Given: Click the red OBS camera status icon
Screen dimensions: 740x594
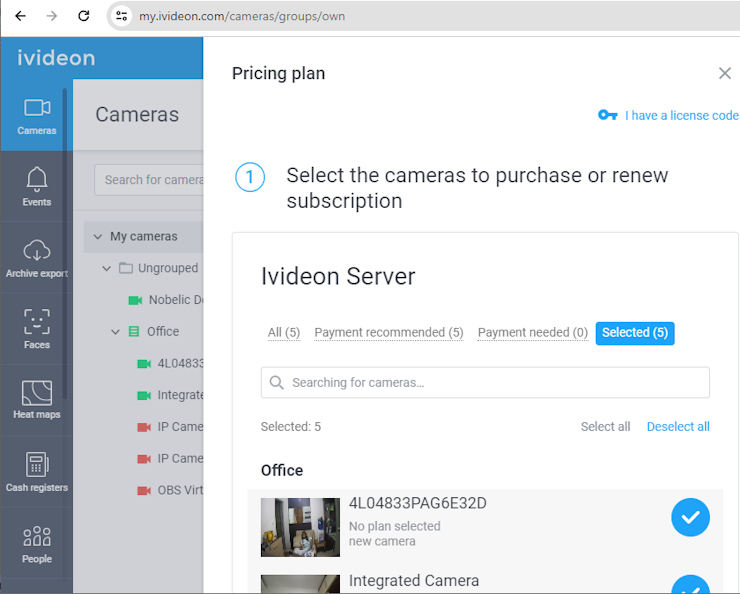Looking at the screenshot, I should [144, 491].
